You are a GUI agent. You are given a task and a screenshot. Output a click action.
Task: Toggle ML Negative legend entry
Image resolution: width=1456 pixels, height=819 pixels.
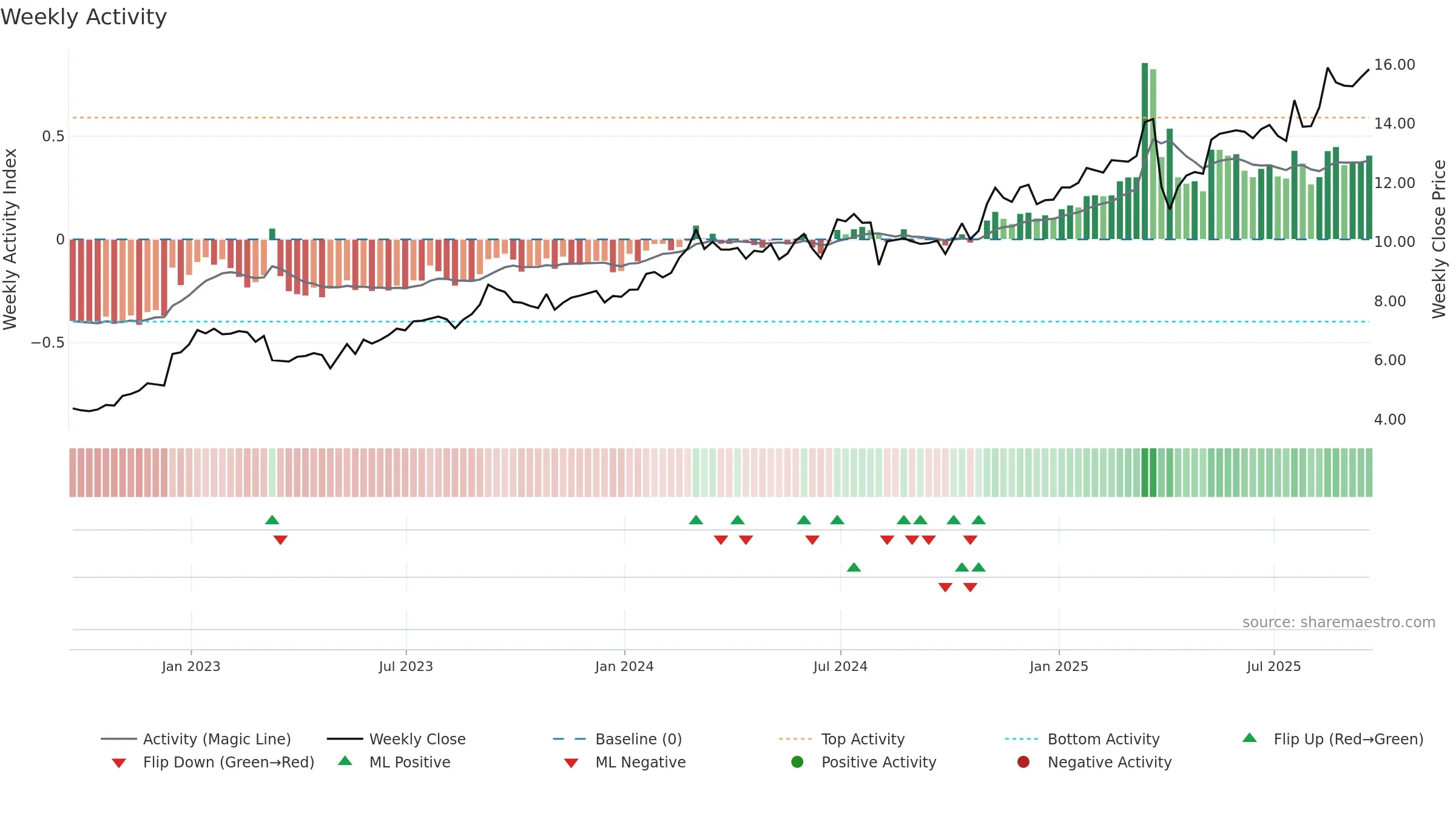624,762
